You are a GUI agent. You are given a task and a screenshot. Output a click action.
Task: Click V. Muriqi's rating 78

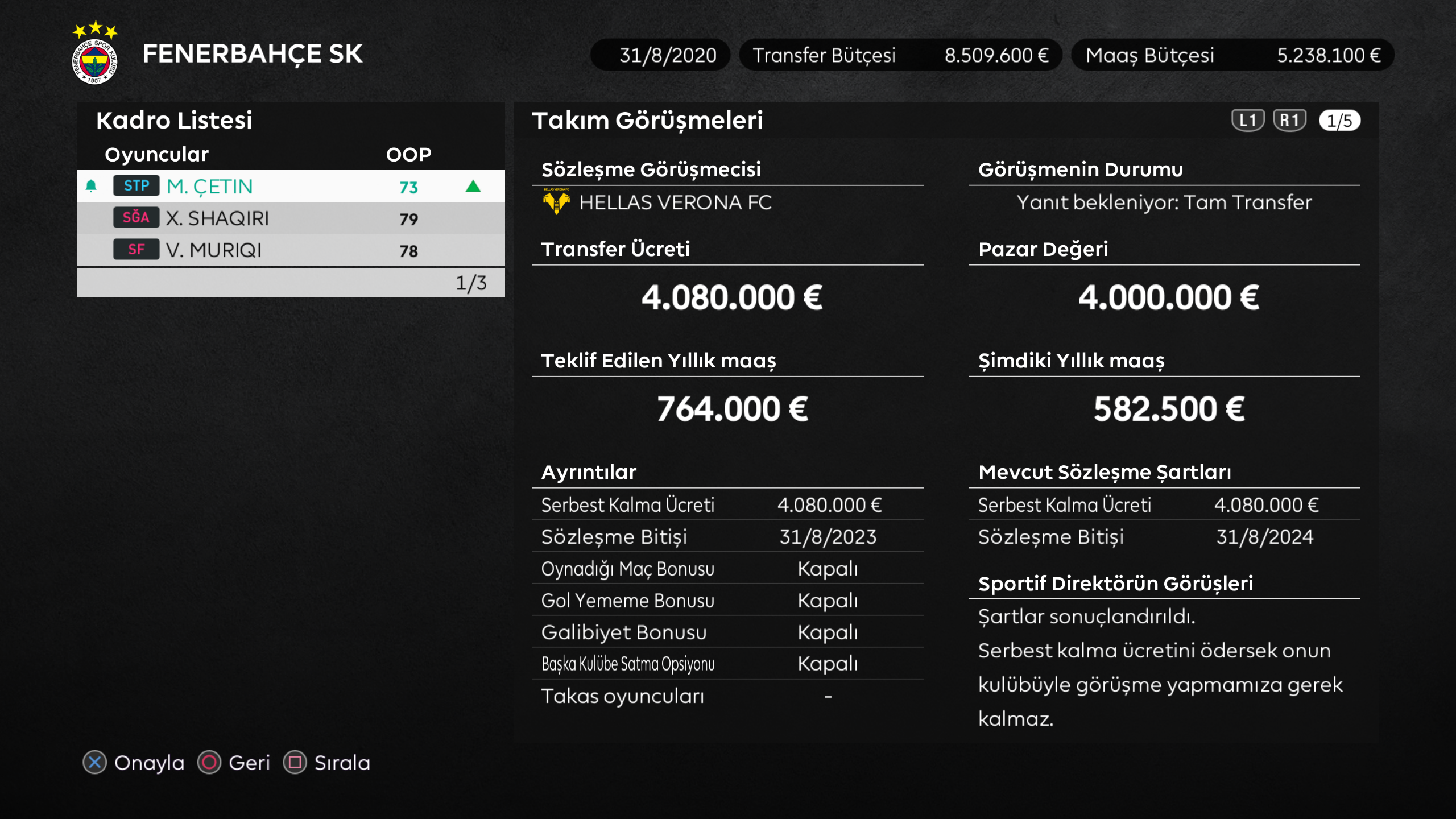pos(409,251)
